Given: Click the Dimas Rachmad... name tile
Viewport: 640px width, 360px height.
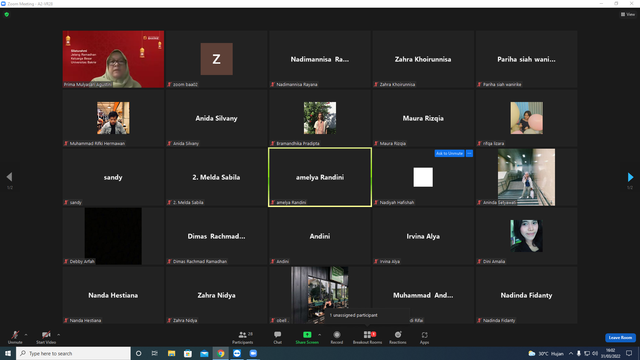Looking at the screenshot, I should click(x=217, y=236).
